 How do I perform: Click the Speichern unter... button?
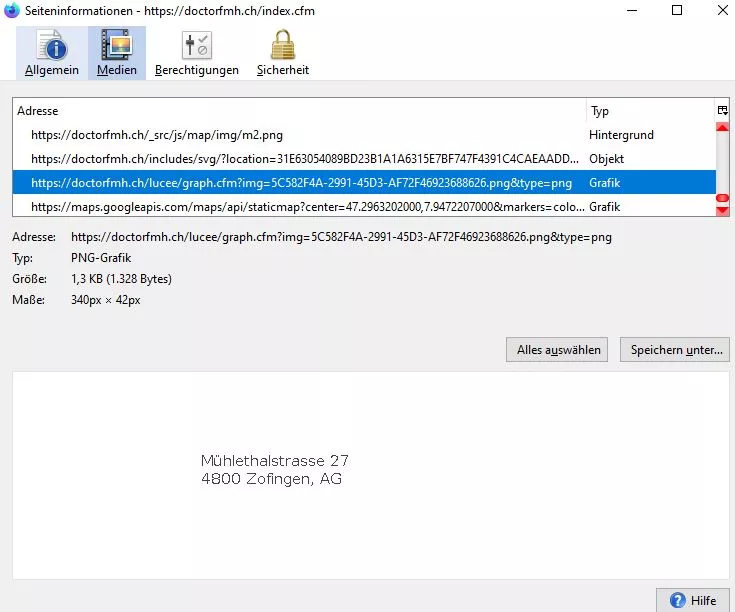tap(675, 350)
